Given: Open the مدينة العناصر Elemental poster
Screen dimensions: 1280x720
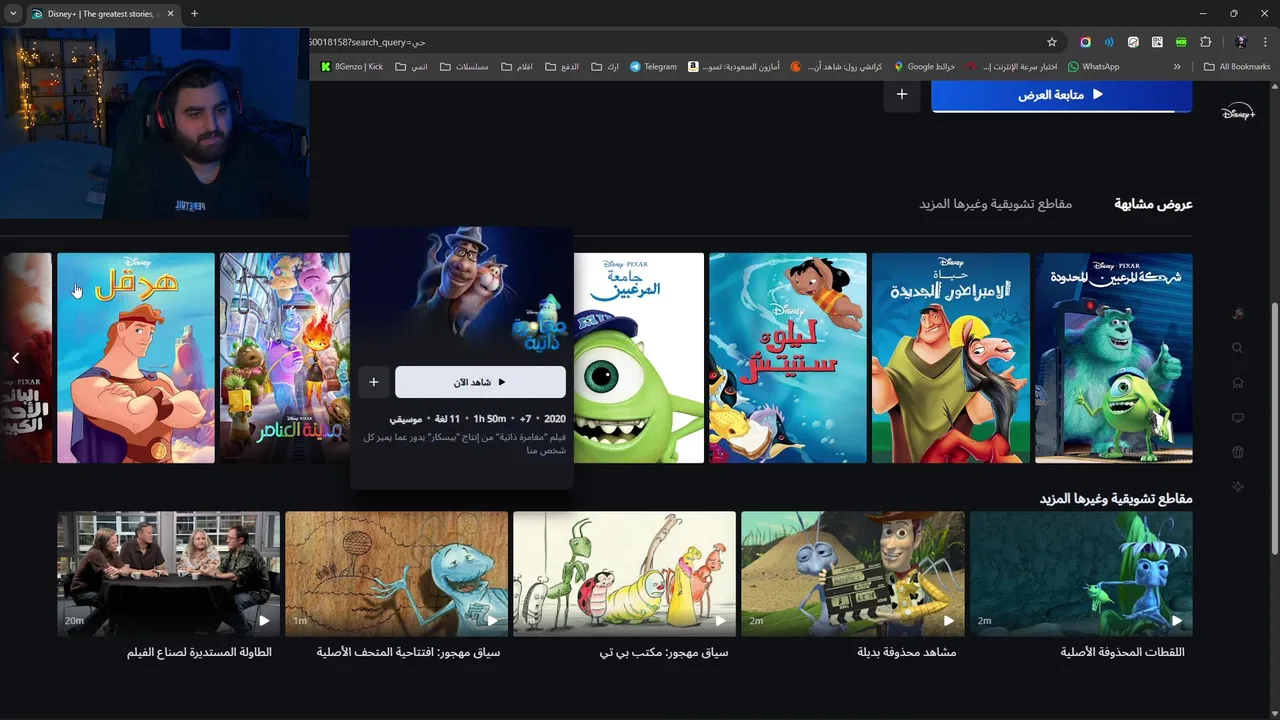Looking at the screenshot, I should tap(285, 358).
